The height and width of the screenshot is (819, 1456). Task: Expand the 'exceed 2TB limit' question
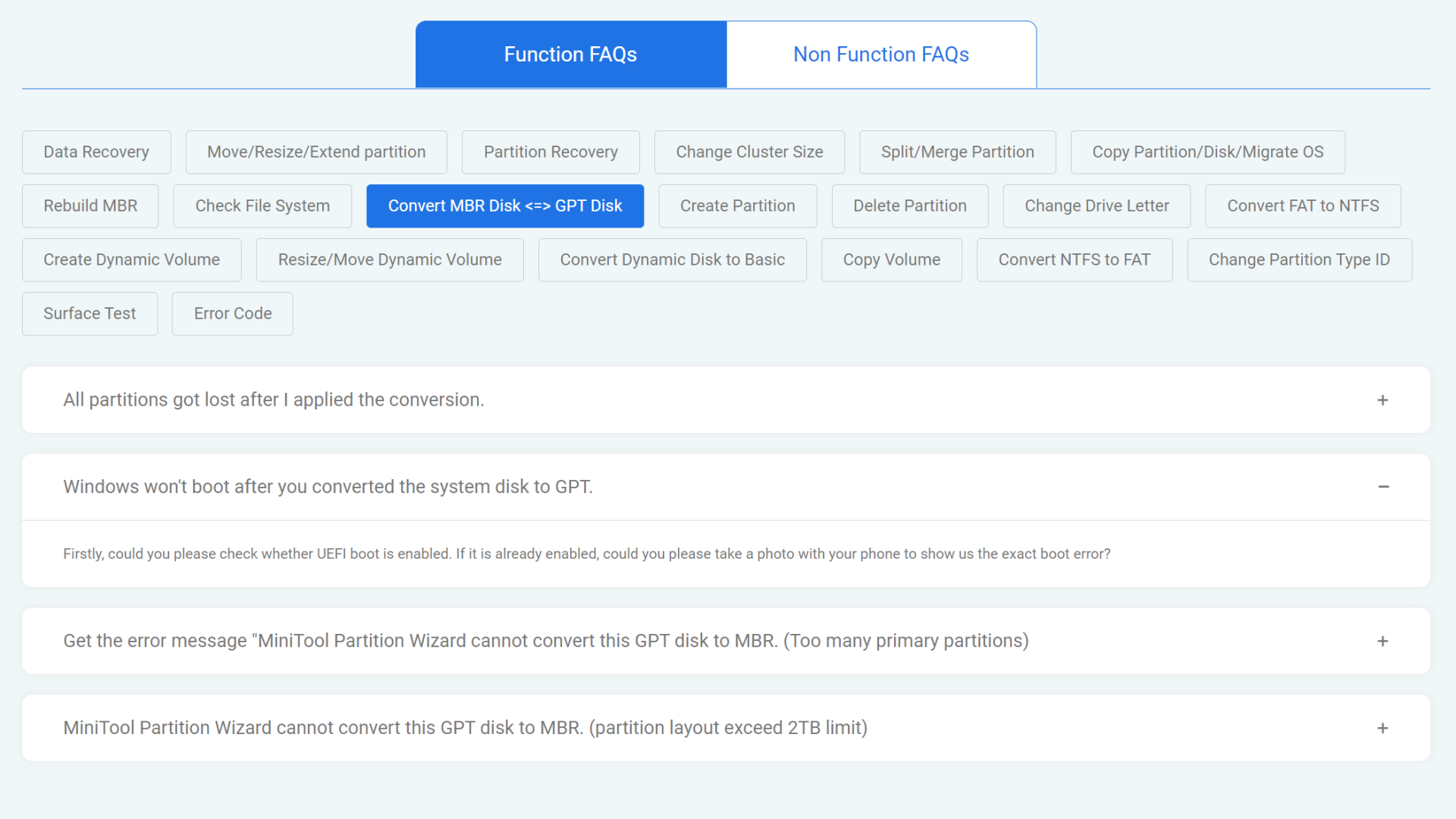(x=1382, y=728)
